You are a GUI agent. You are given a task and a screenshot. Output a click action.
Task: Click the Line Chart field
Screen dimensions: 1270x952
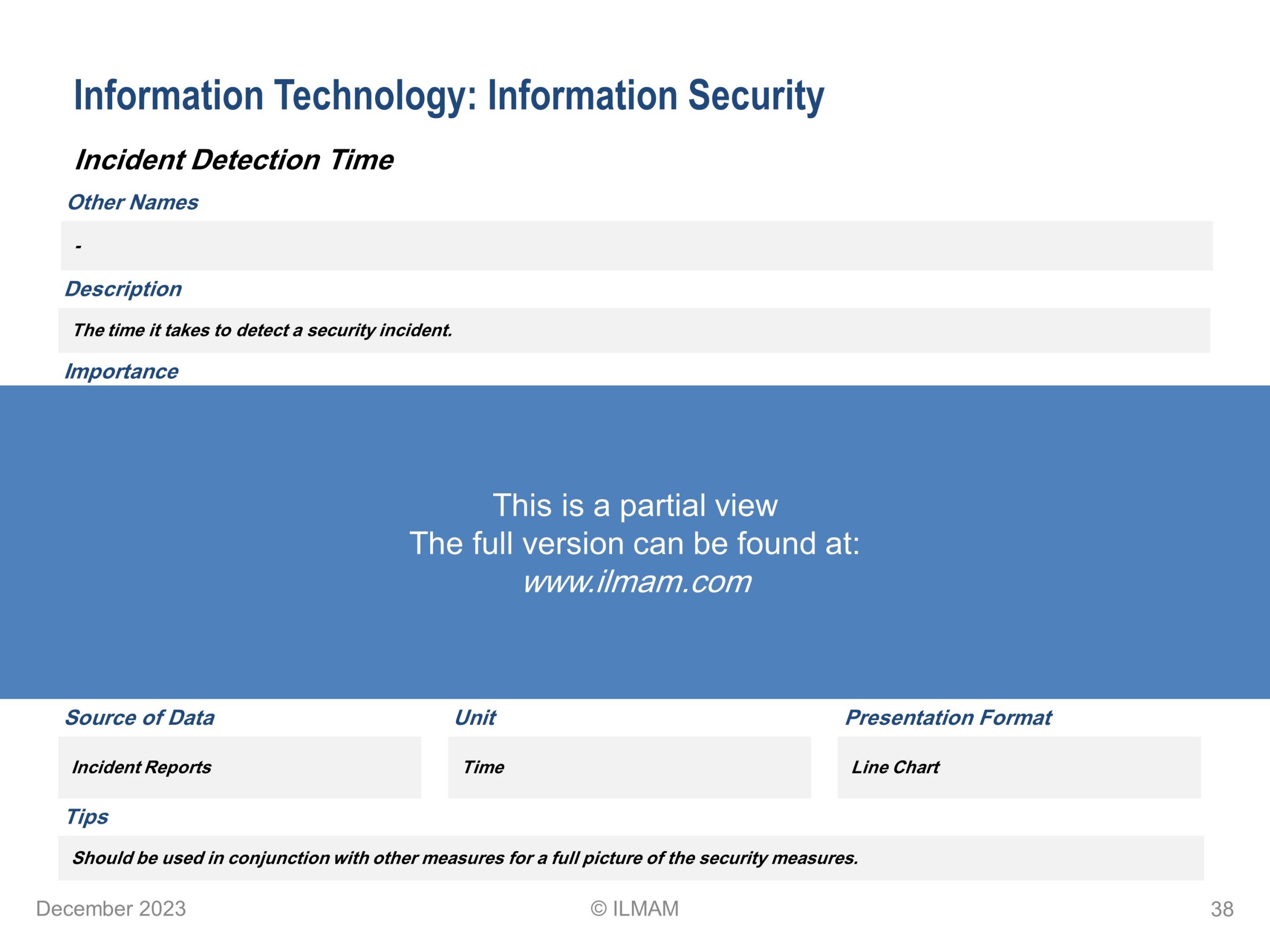[1019, 767]
